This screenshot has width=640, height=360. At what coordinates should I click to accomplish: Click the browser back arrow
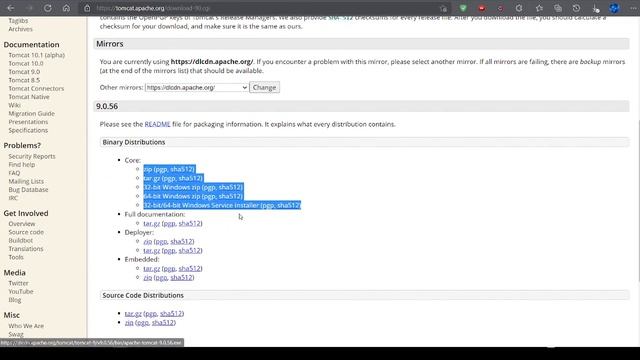point(11,8)
